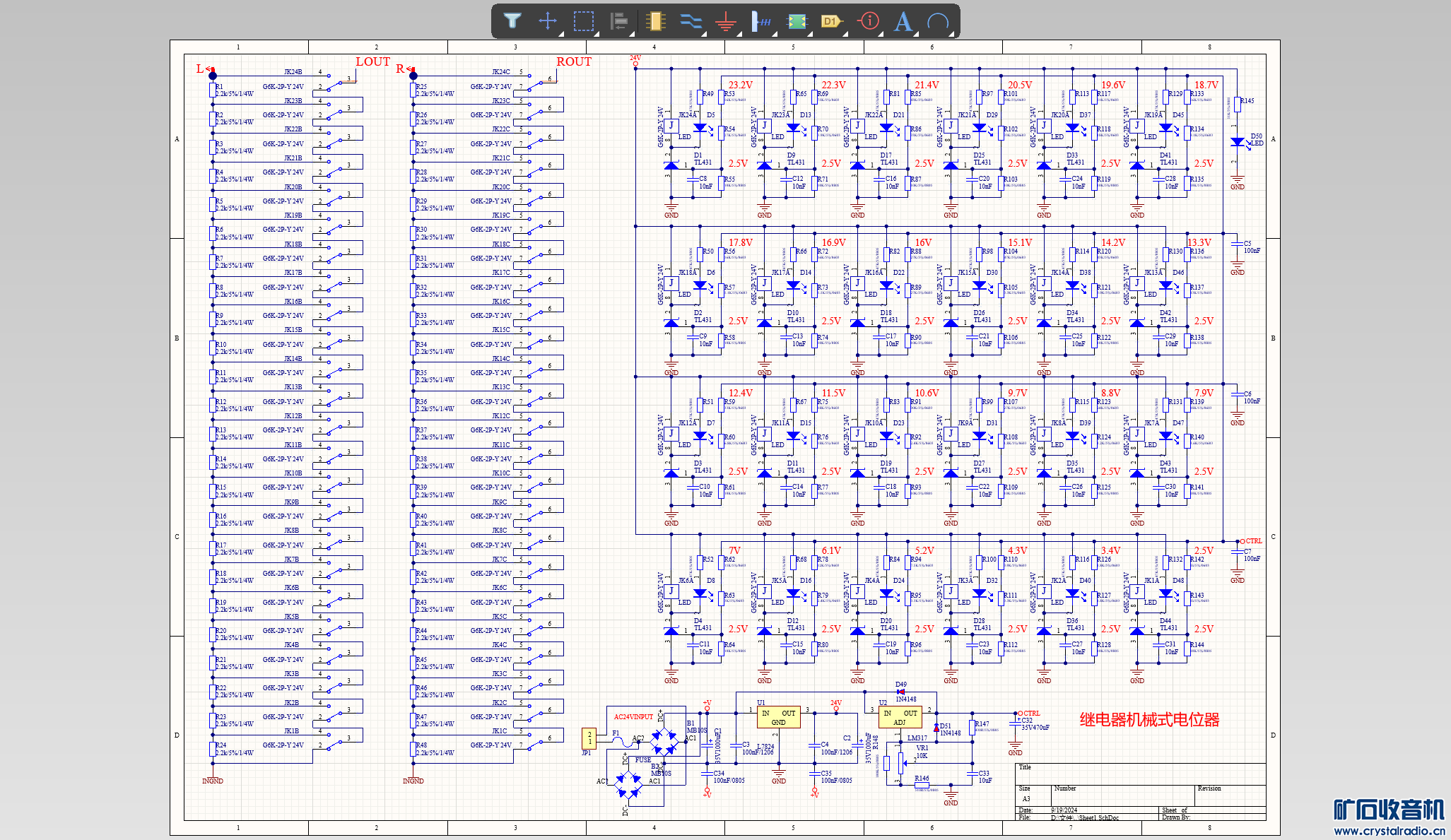Click the C5 100nF capacitor label
Screen dimensions: 1451x840
pyautogui.click(x=1252, y=247)
